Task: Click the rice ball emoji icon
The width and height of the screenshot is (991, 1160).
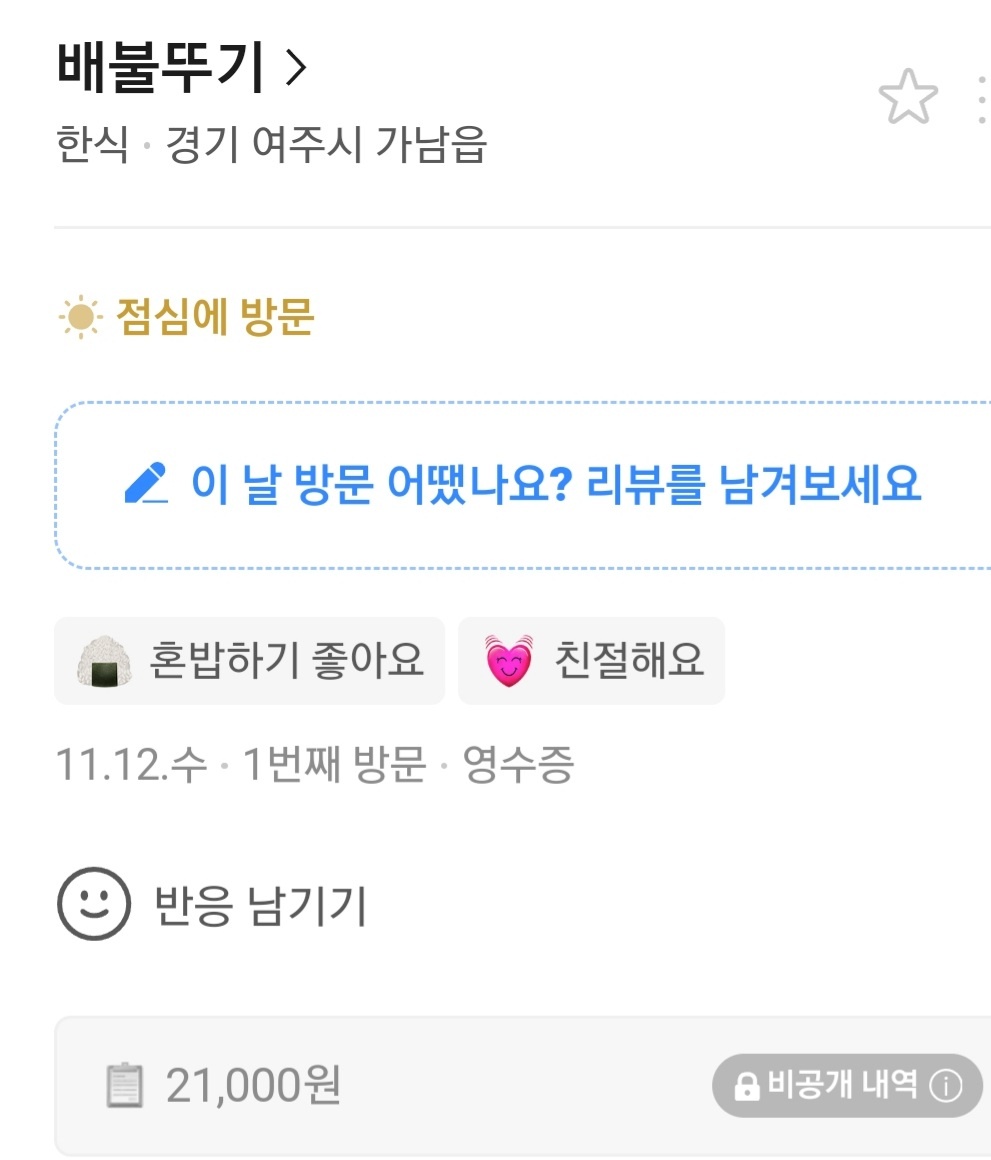Action: coord(104,661)
